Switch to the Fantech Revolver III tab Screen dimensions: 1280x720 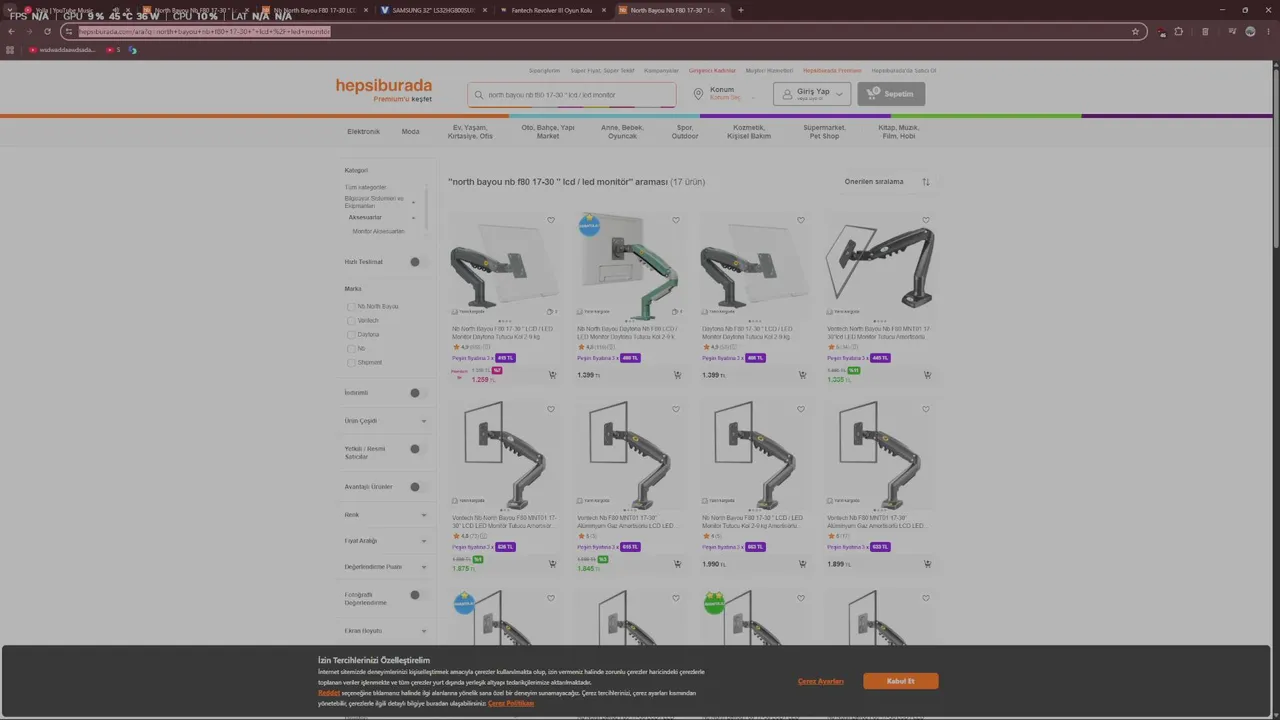[x=552, y=10]
